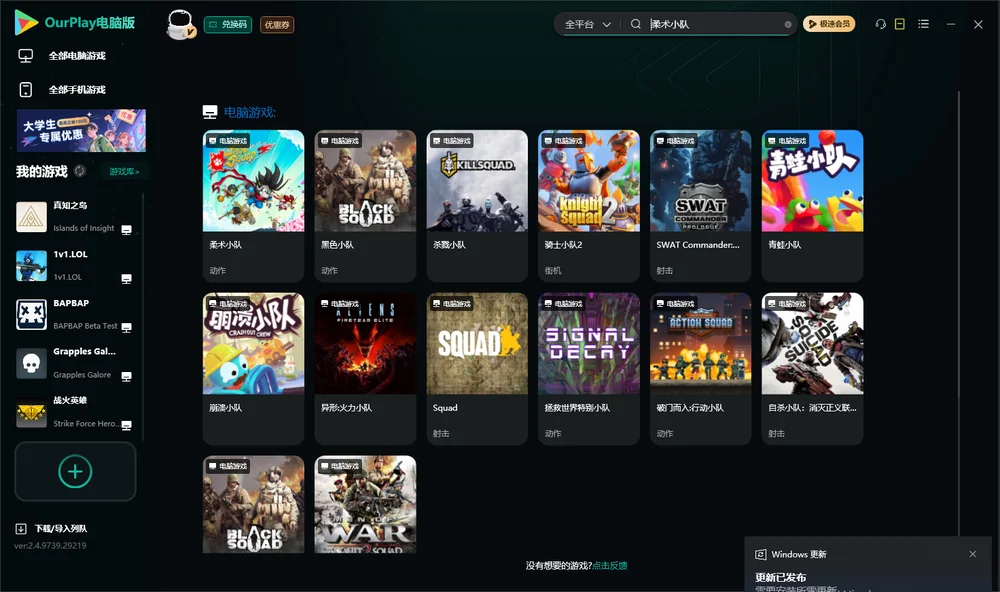The image size is (1000, 592).
Task: Click the 点击反馈 feedback link
Action: (x=610, y=565)
